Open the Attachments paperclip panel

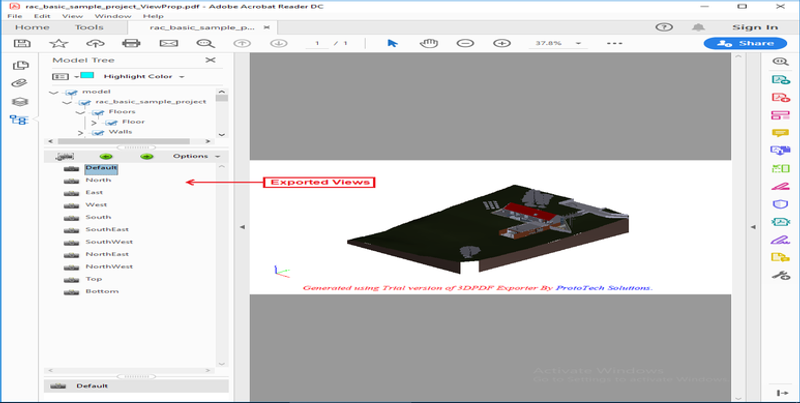pos(19,83)
